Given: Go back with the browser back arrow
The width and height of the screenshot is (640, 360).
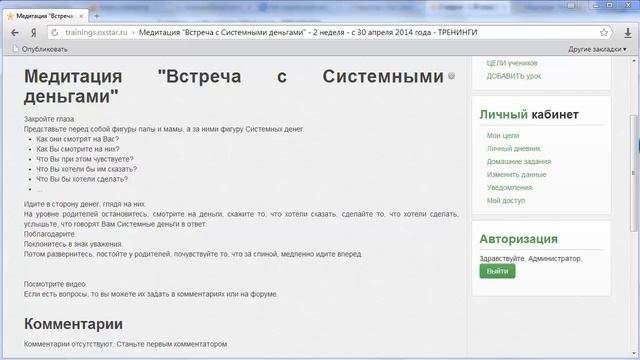Looking at the screenshot, I should coord(15,33).
